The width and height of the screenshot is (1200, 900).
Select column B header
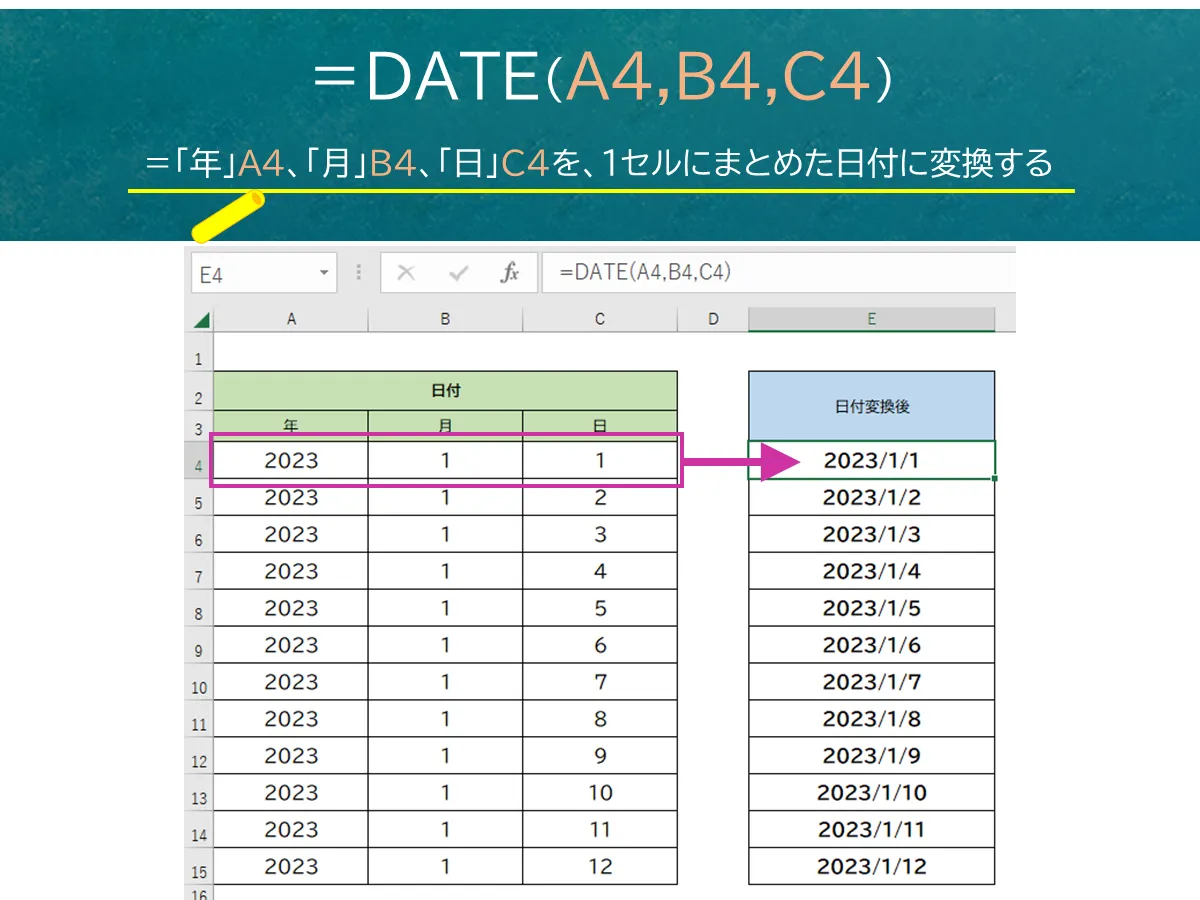click(x=445, y=319)
